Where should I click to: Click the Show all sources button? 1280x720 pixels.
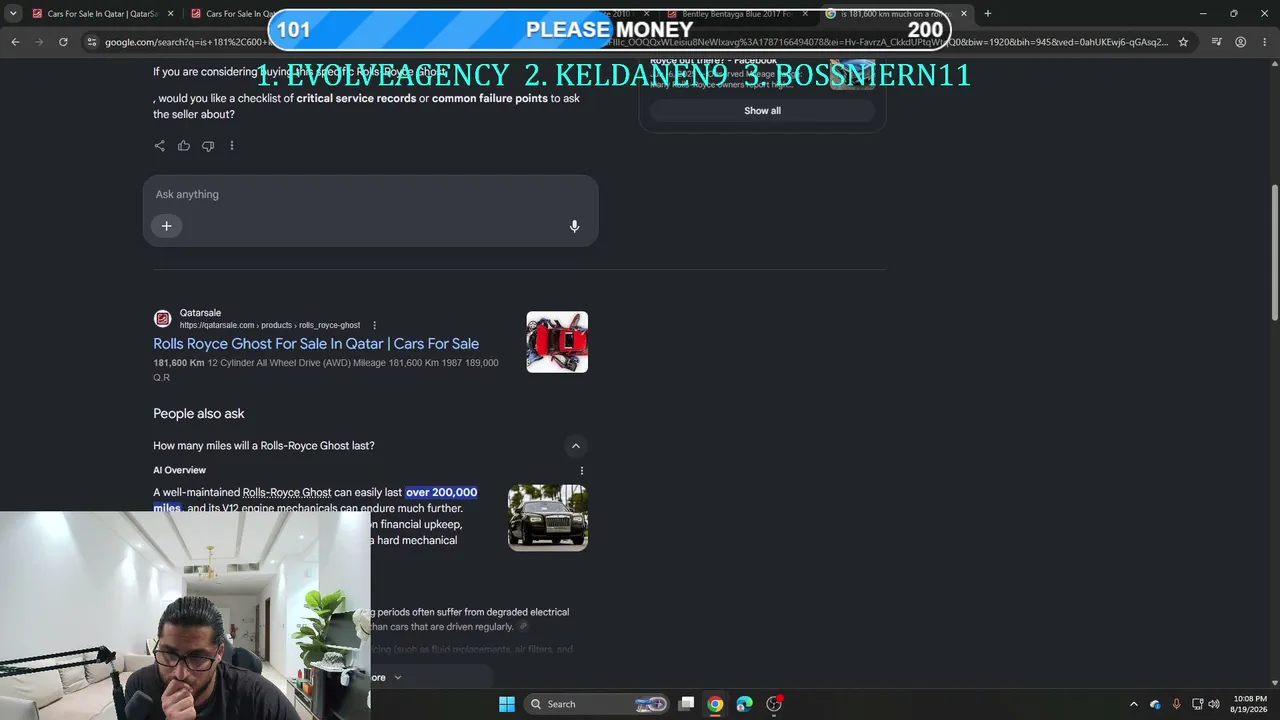pyautogui.click(x=762, y=111)
